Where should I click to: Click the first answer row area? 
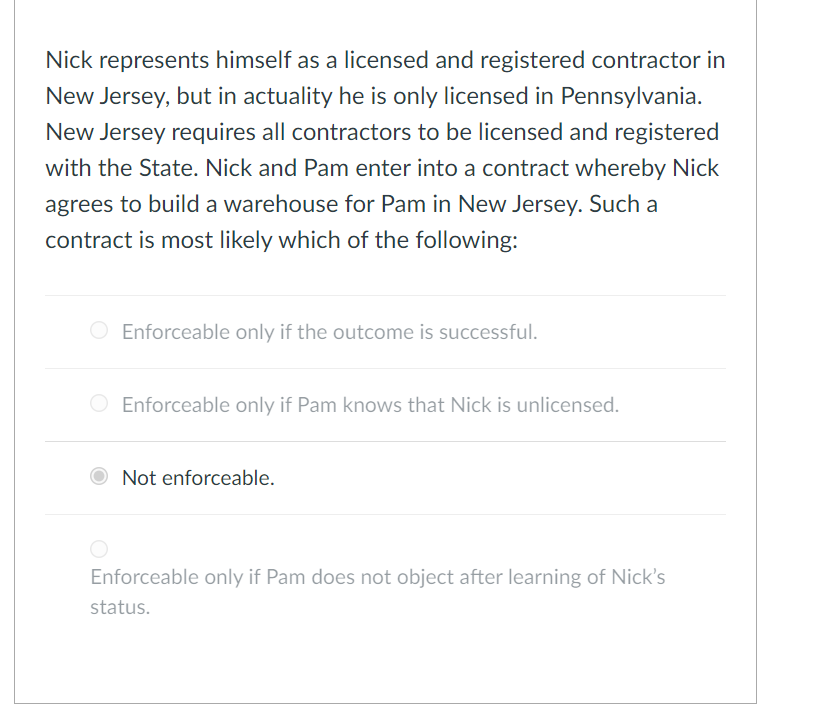[x=385, y=332]
